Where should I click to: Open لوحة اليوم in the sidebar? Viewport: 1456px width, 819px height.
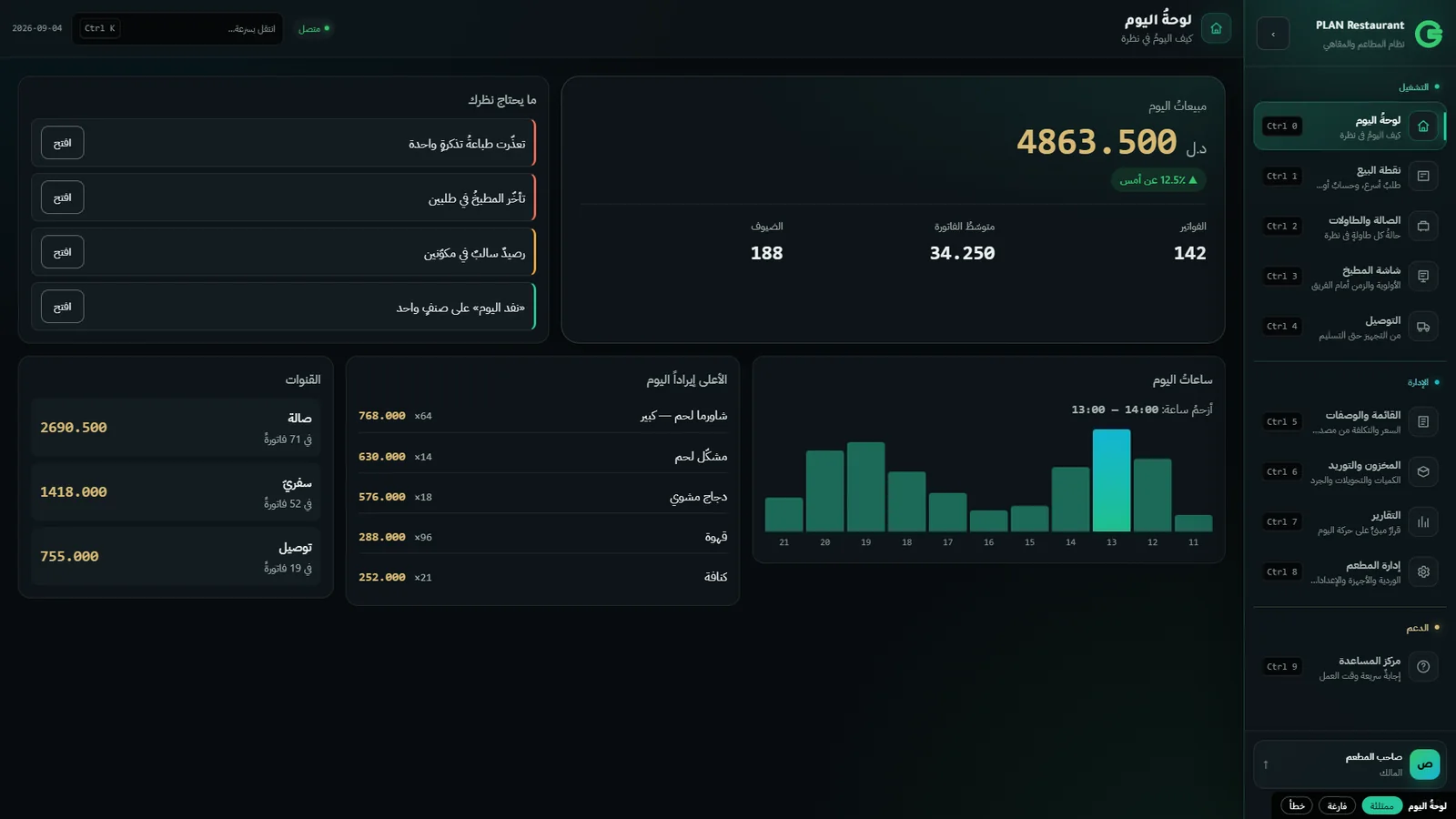[x=1350, y=126]
